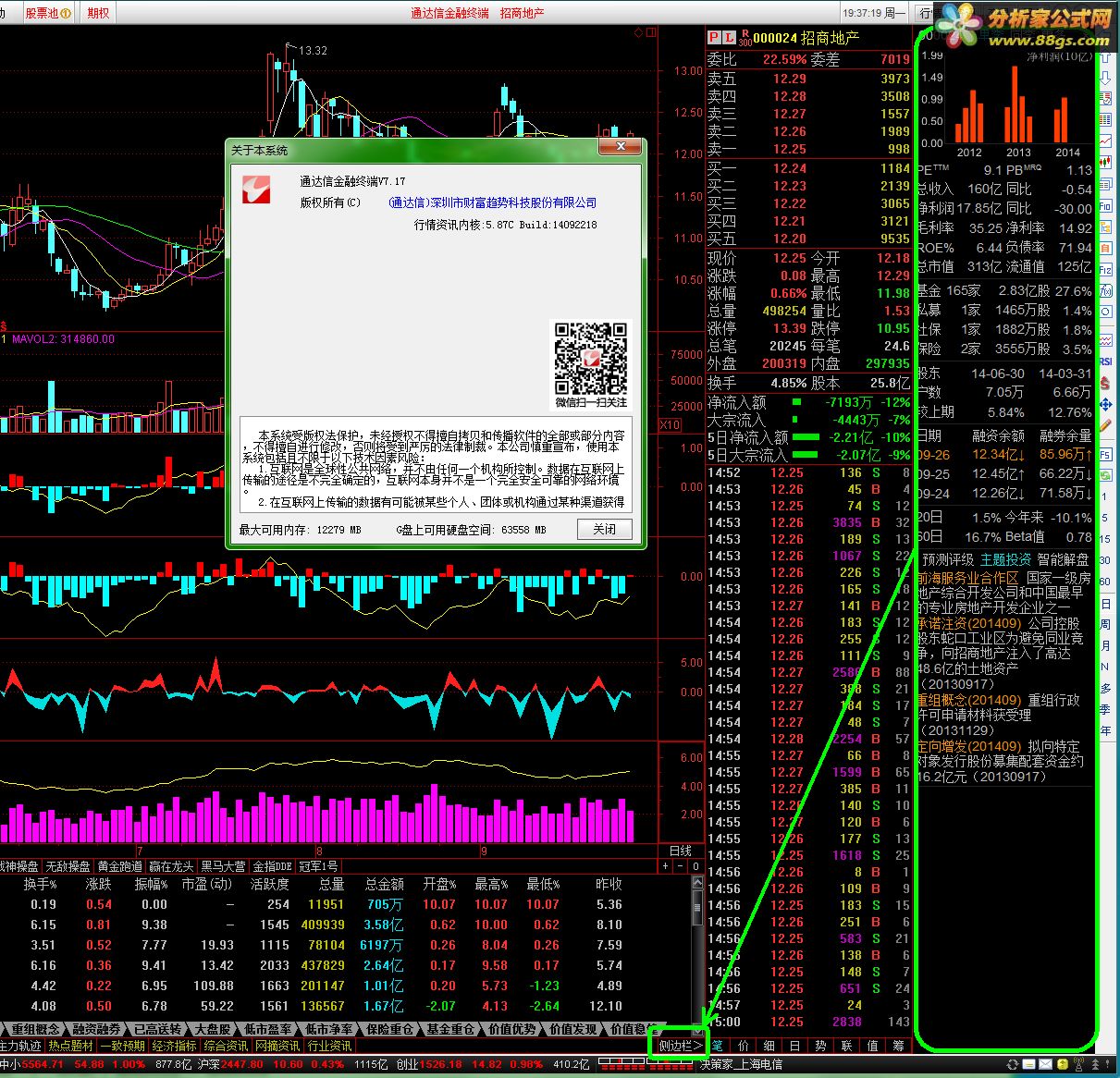Click the orange document icon in right toolbar
The image size is (1120, 1078).
tap(1105, 248)
